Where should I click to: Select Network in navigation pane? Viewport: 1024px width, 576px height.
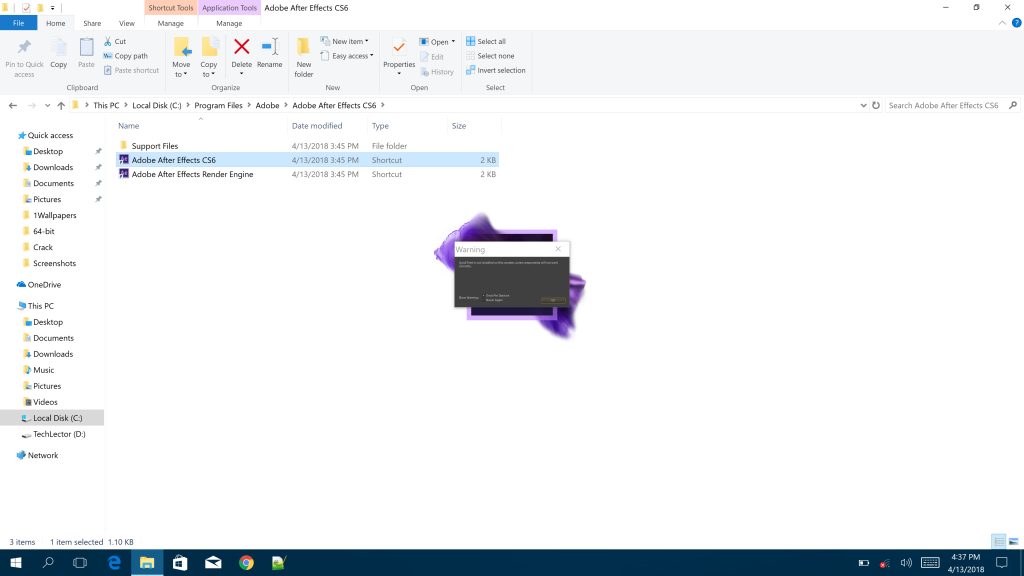42,455
